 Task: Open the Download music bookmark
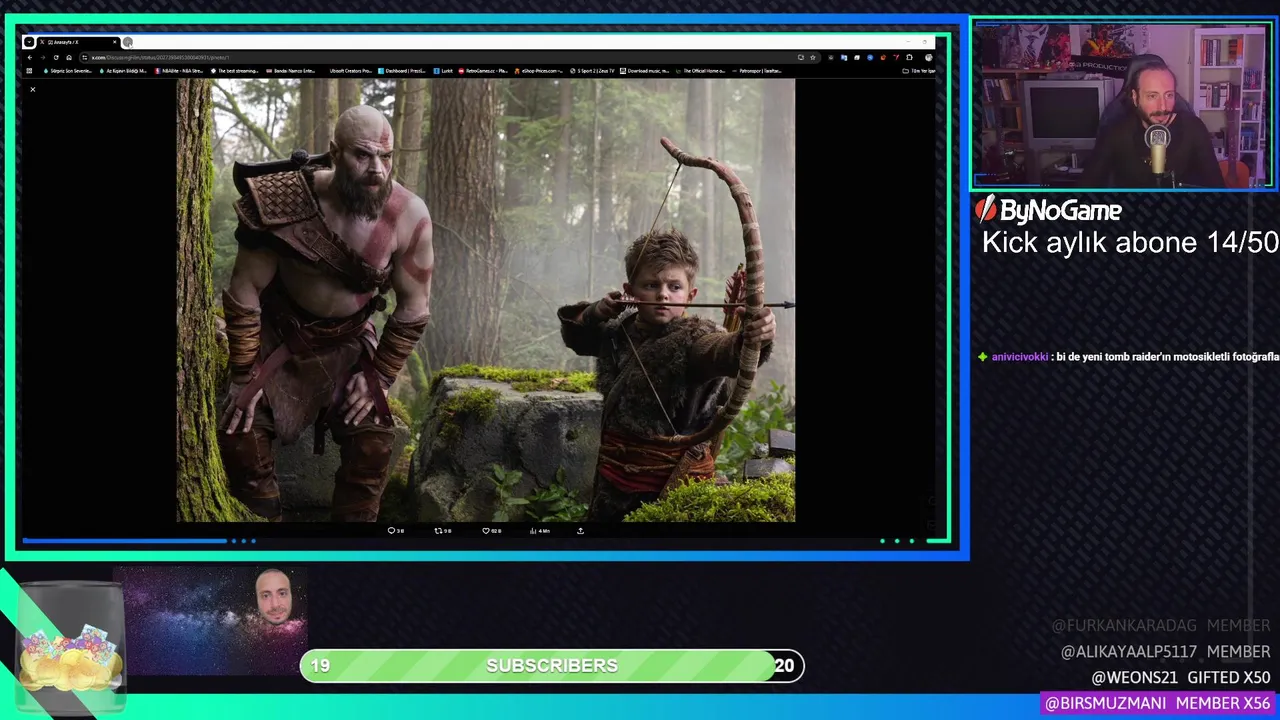click(644, 71)
